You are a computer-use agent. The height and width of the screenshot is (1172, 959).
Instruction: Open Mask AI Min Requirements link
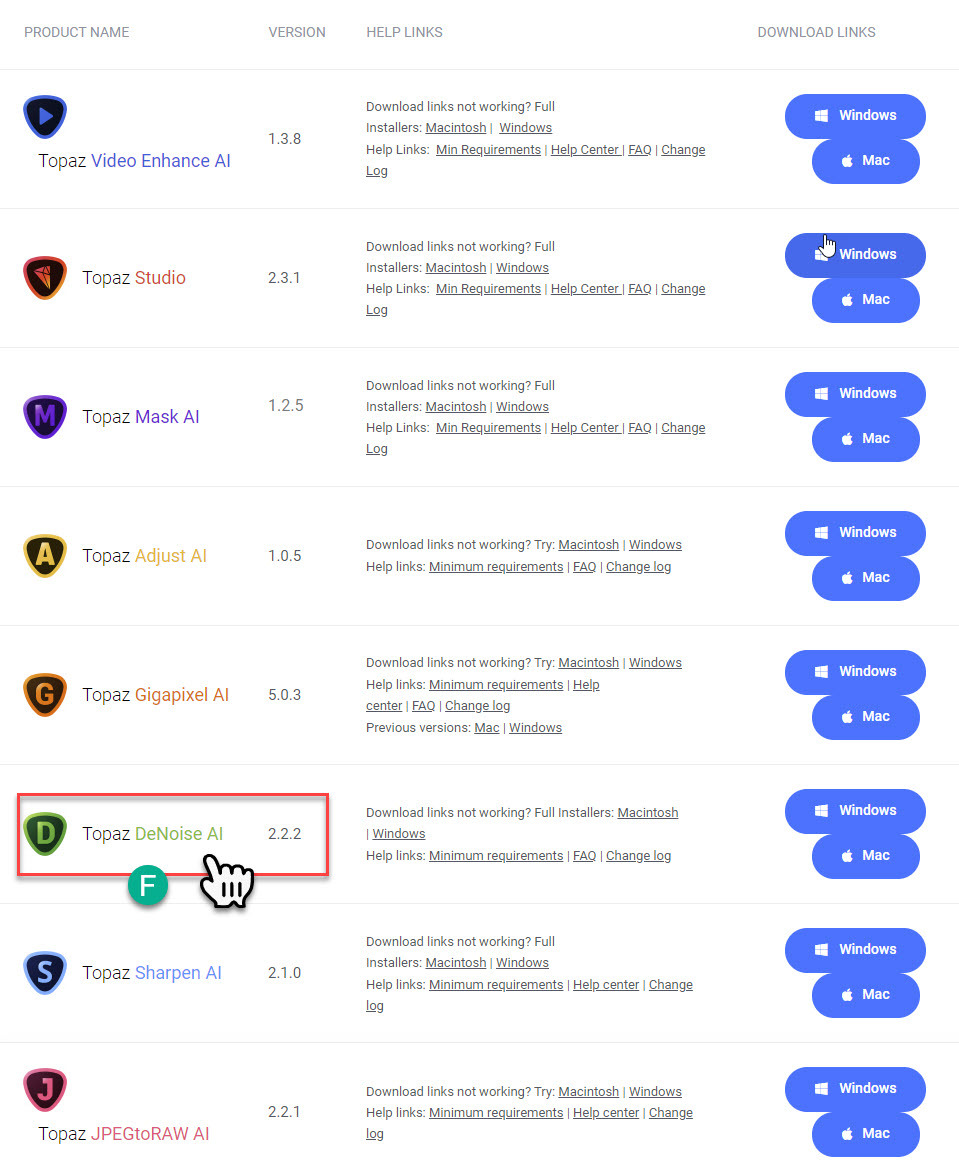coord(488,428)
